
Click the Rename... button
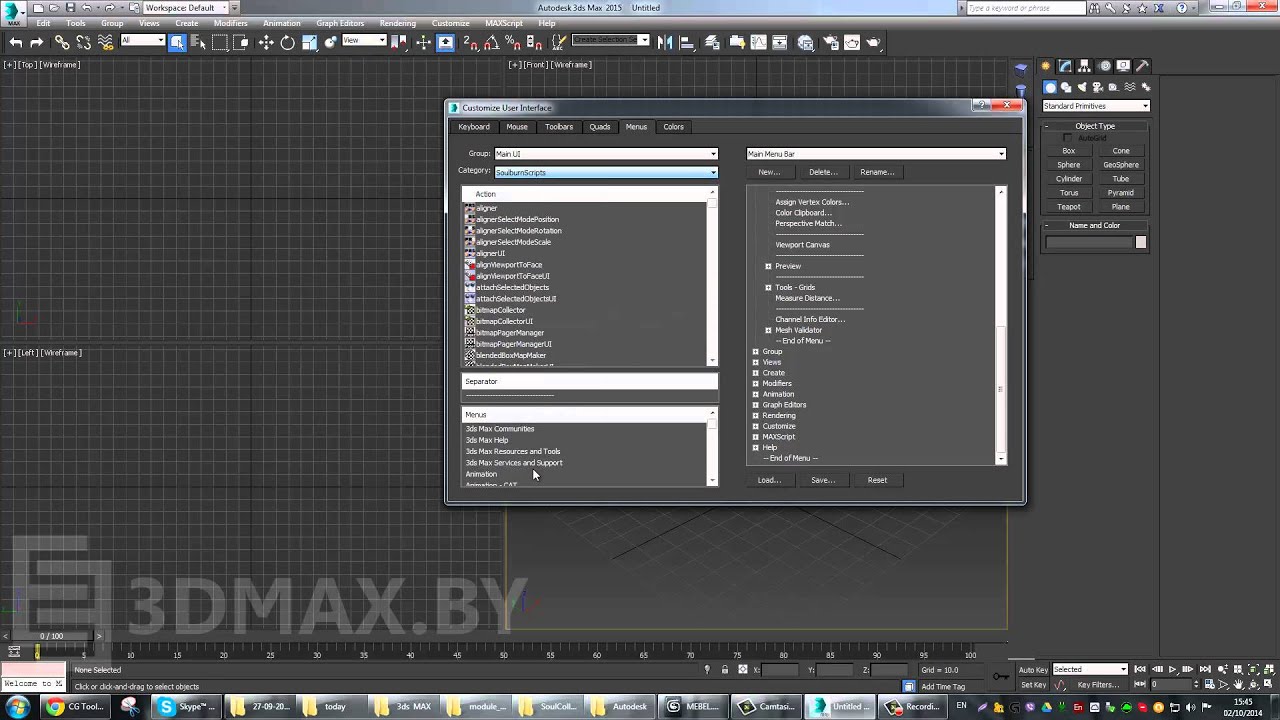click(877, 172)
